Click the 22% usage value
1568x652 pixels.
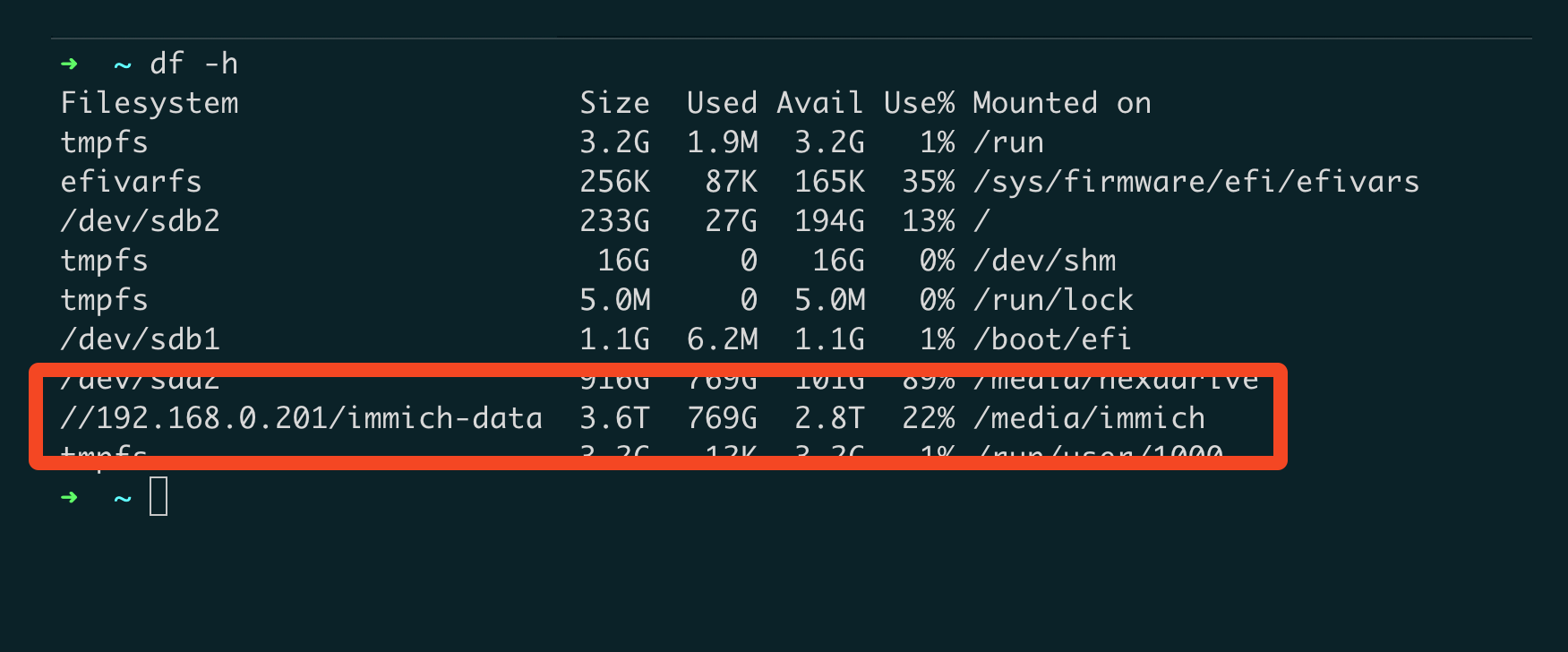[x=928, y=418]
